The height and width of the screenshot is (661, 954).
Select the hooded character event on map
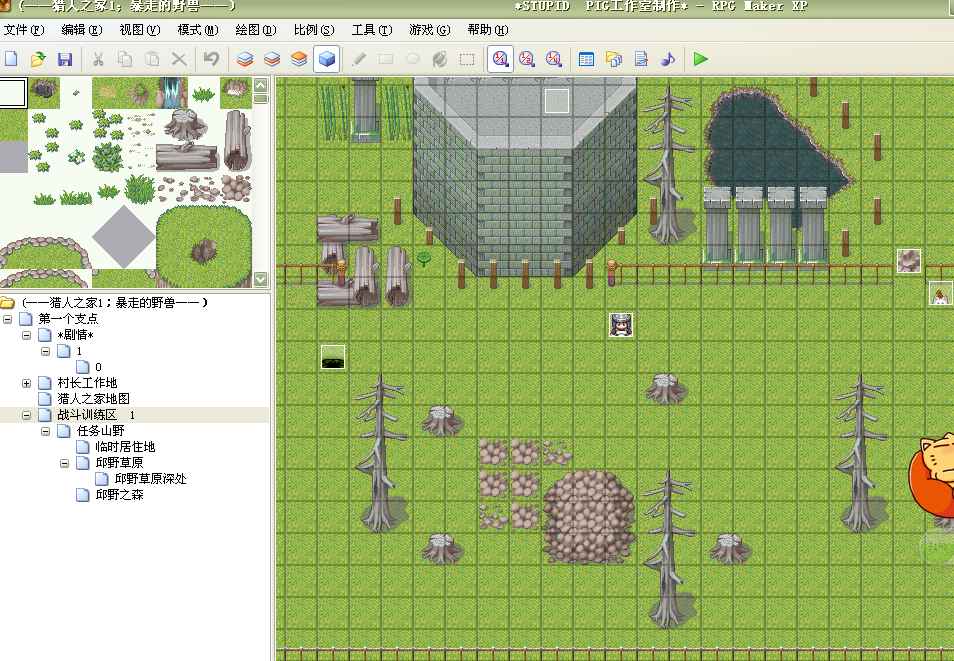(621, 325)
